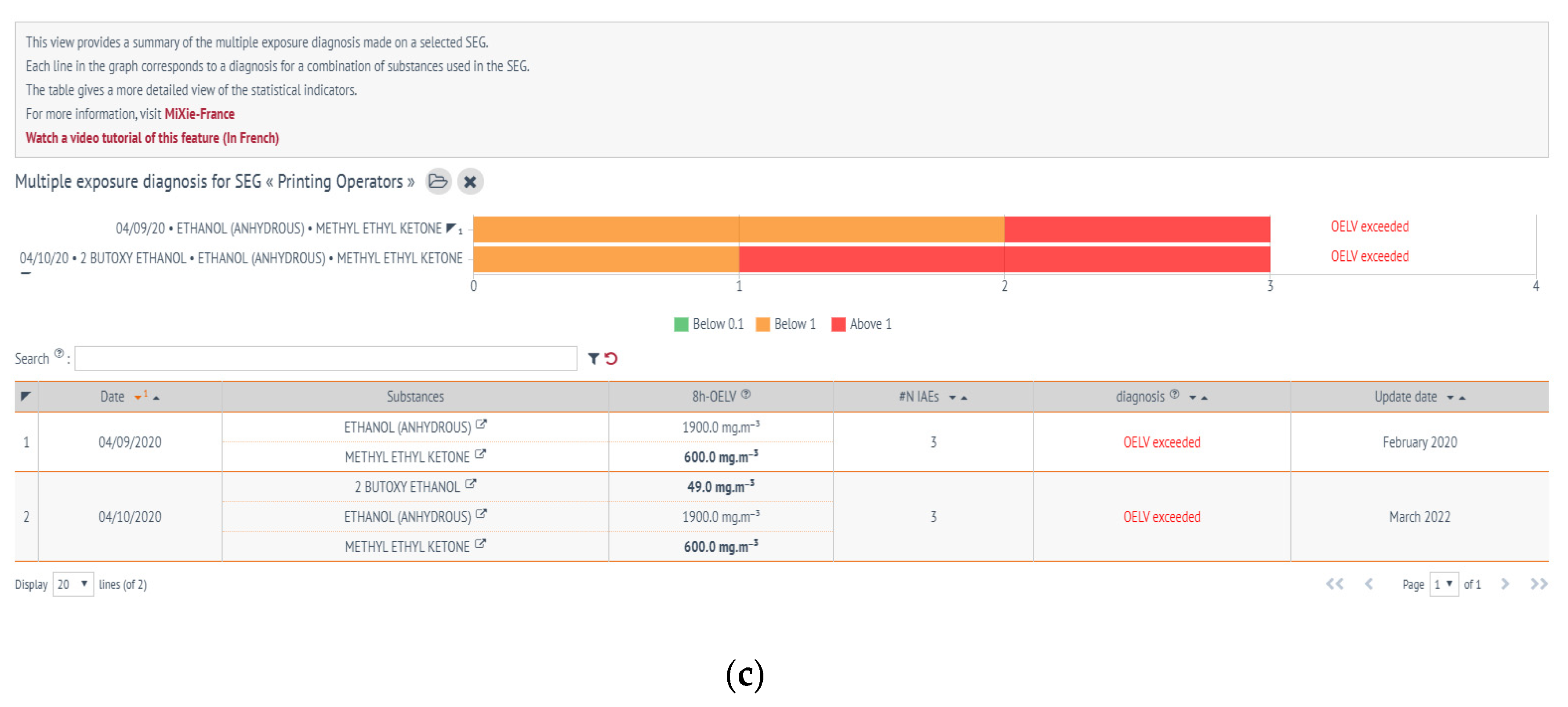Click help icon next to 8h-OELV header
The height and width of the screenshot is (707, 1568).
point(746,394)
